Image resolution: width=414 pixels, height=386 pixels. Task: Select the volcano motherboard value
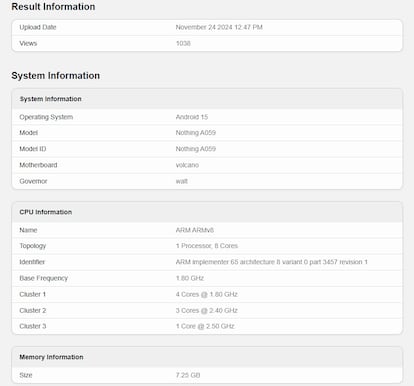[187, 165]
